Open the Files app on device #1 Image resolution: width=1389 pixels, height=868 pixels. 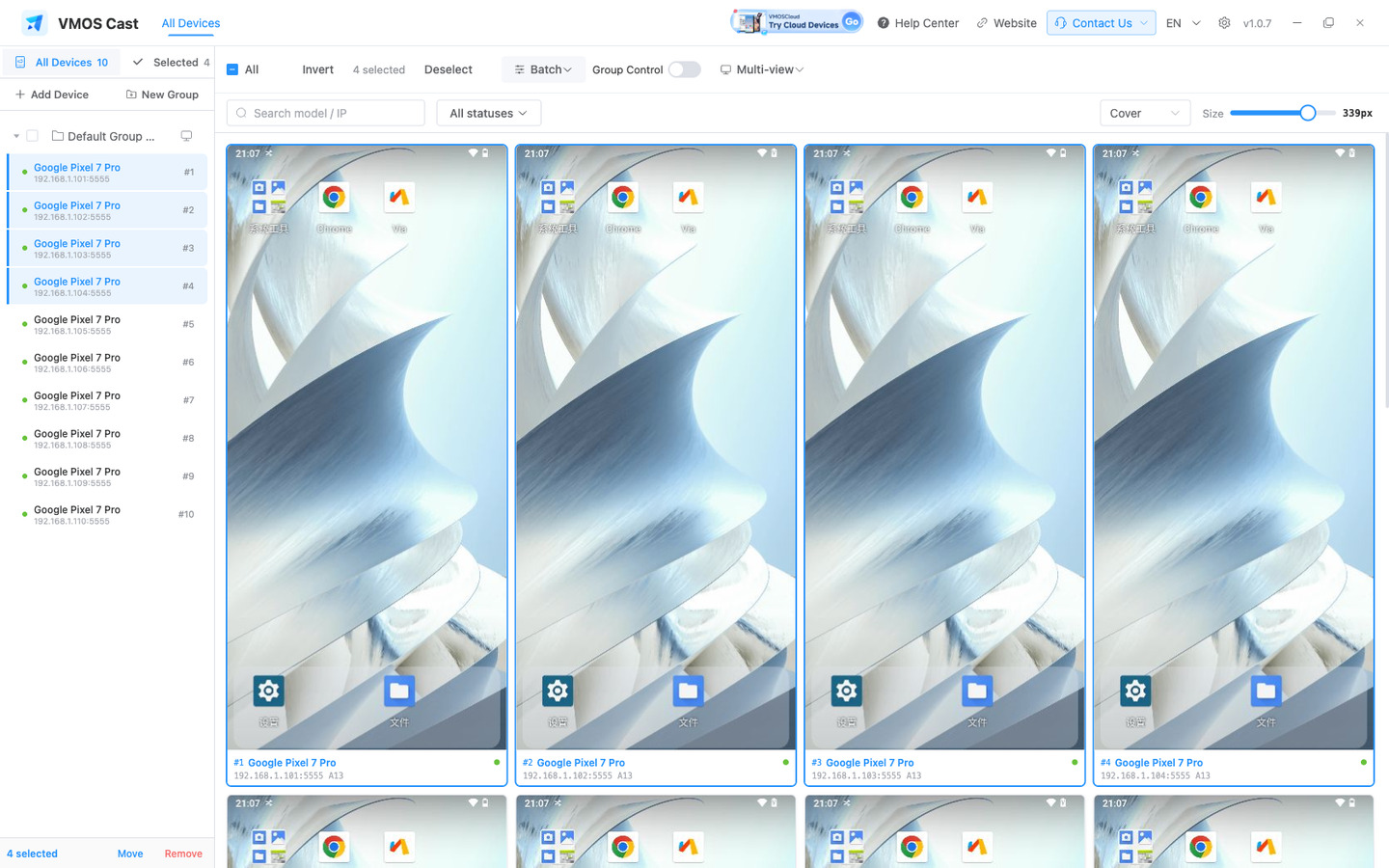(x=399, y=691)
